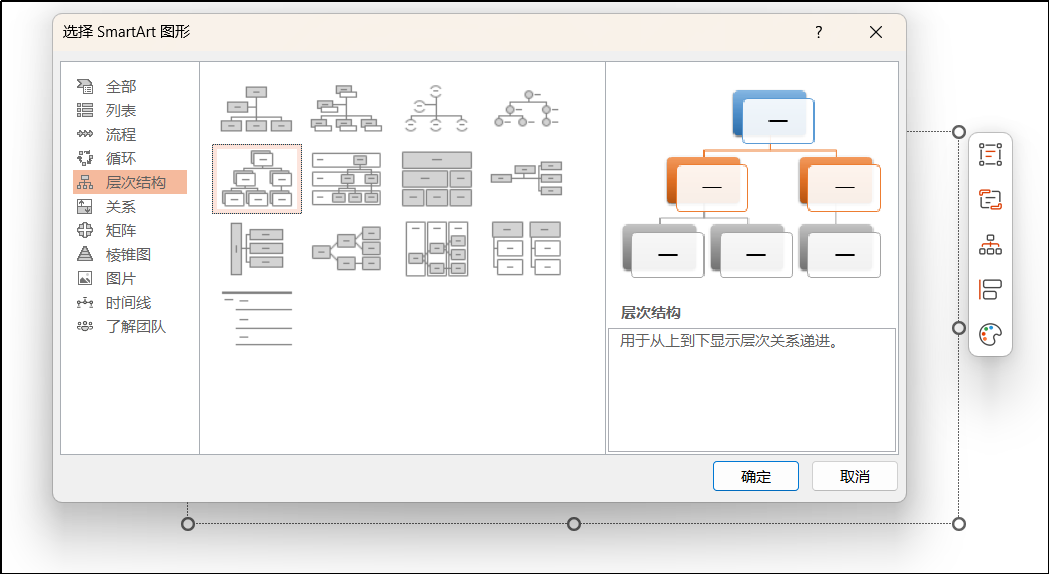Viewport: 1049px width, 574px height.
Task: Click the two-block layout icon in floating toolbar
Action: 990,290
